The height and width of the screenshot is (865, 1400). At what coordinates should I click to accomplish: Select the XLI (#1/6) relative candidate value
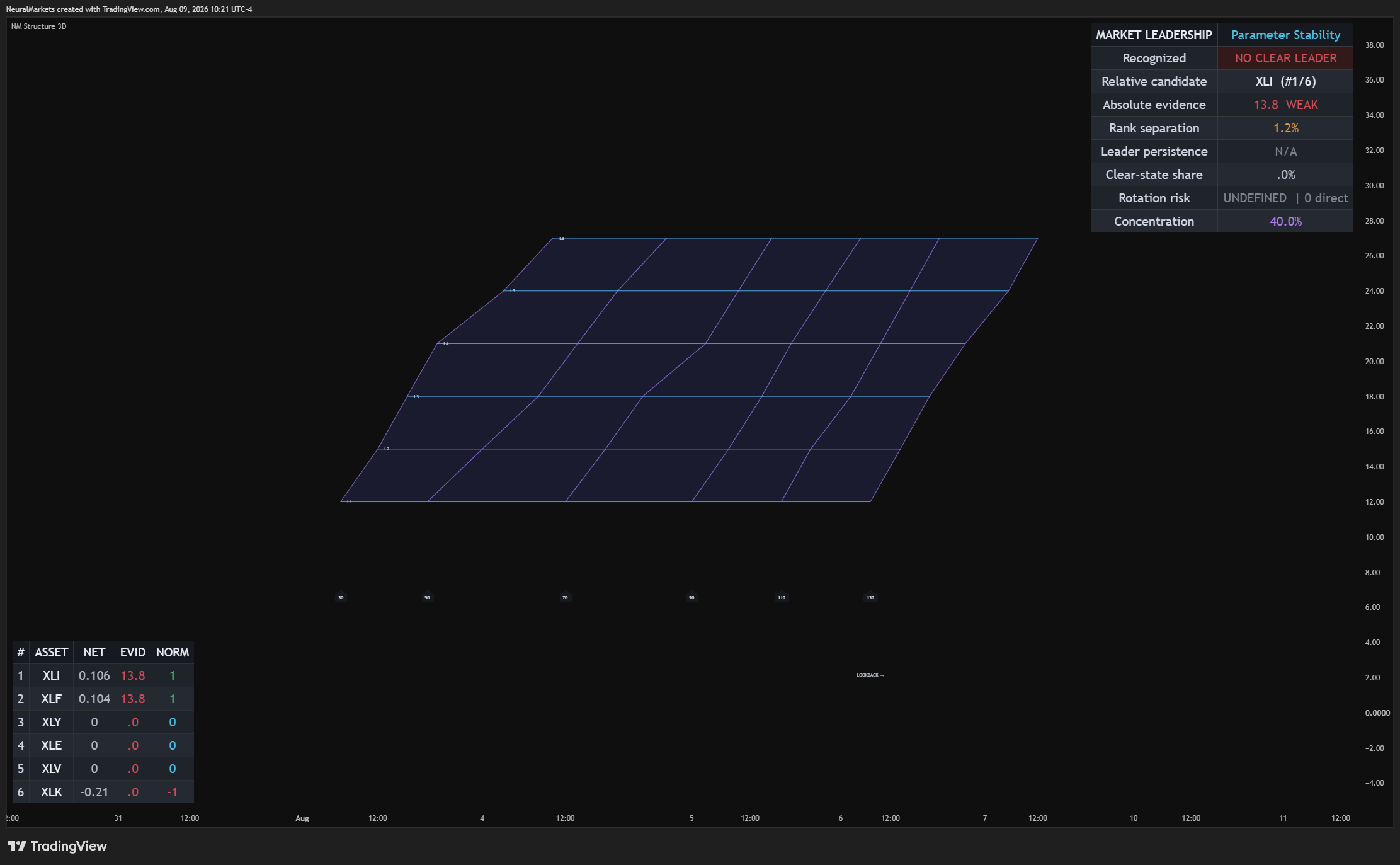1285,81
